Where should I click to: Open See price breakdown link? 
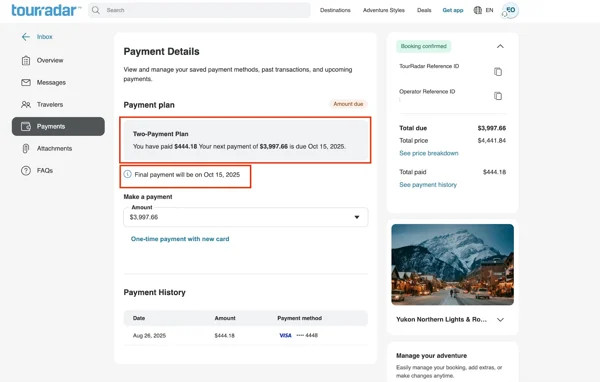coord(429,153)
